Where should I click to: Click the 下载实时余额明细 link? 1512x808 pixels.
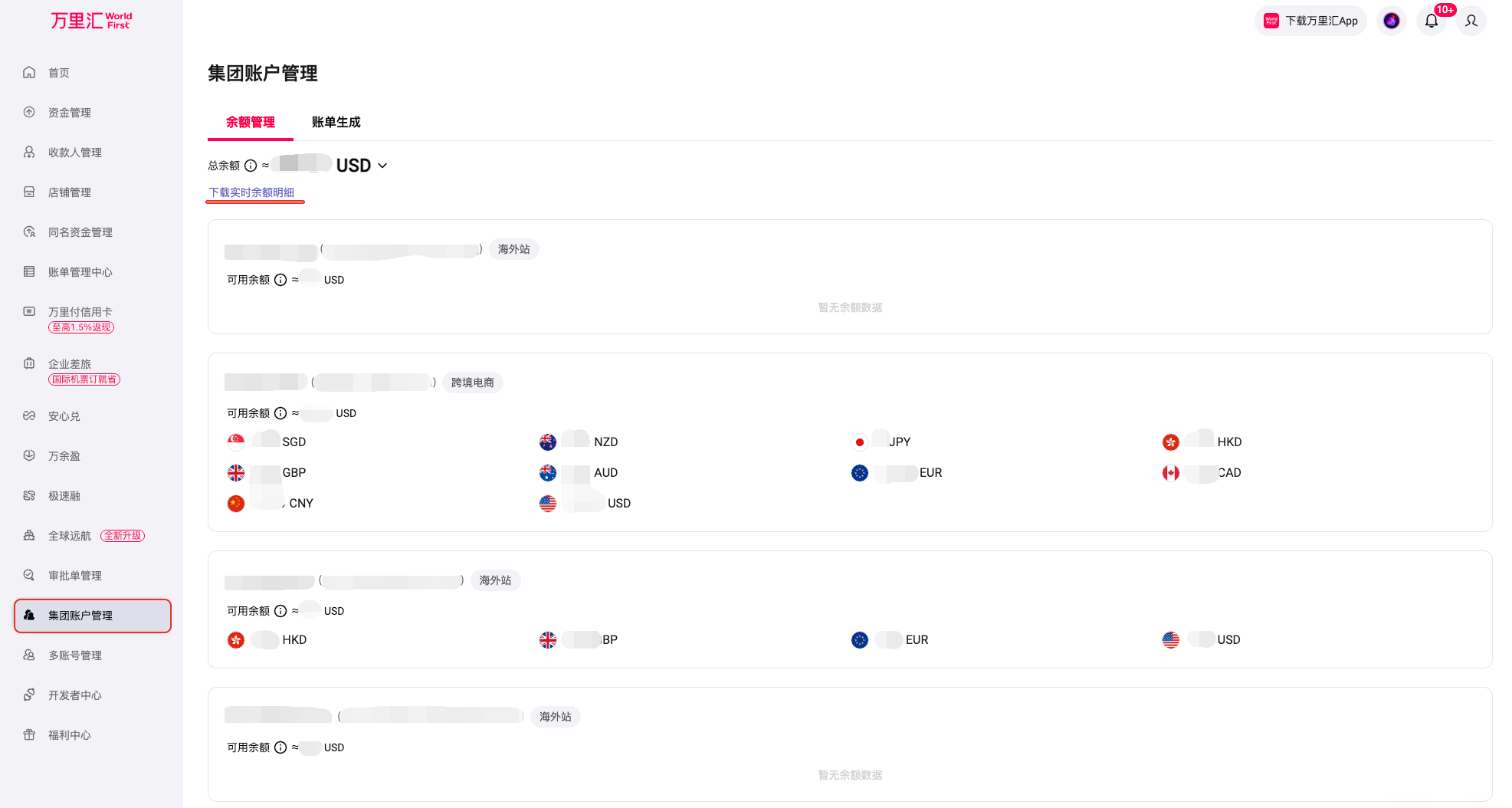pos(251,192)
